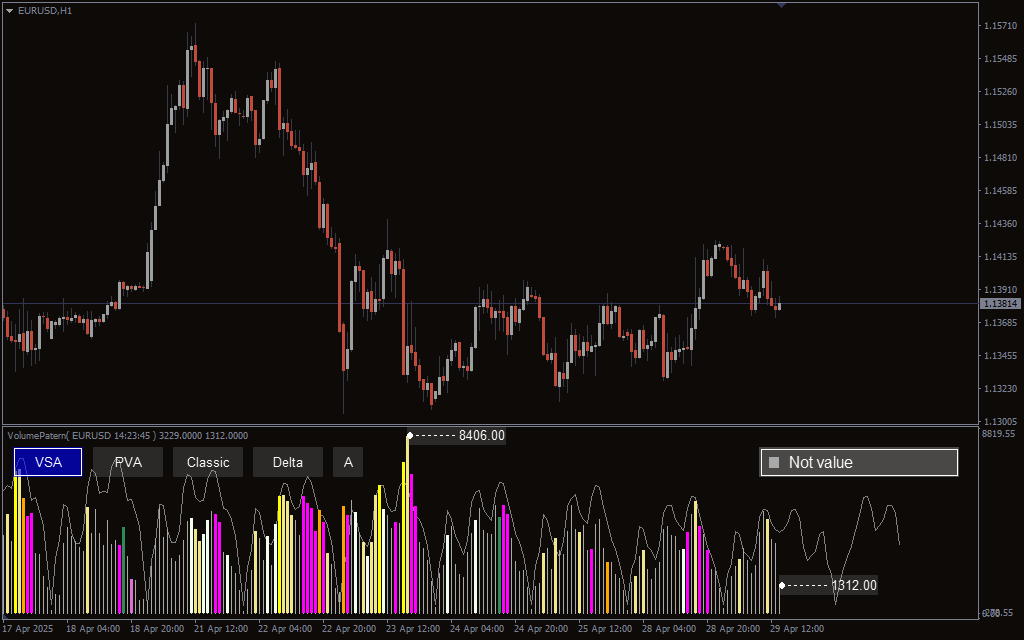Click the Not value legend box
This screenshot has height=640, width=1024.
click(859, 462)
